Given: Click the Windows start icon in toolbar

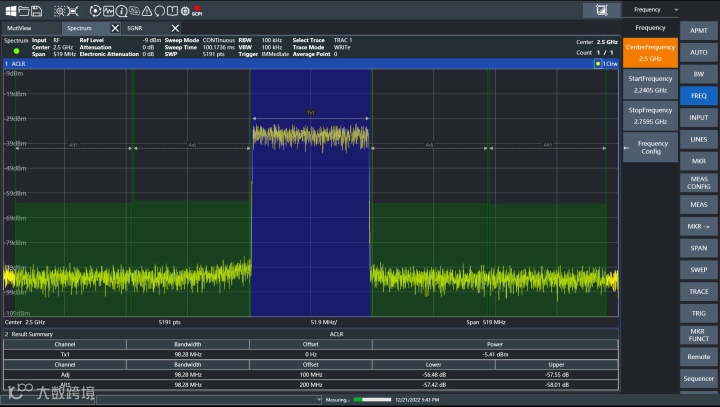Looking at the screenshot, I should 9,10.
